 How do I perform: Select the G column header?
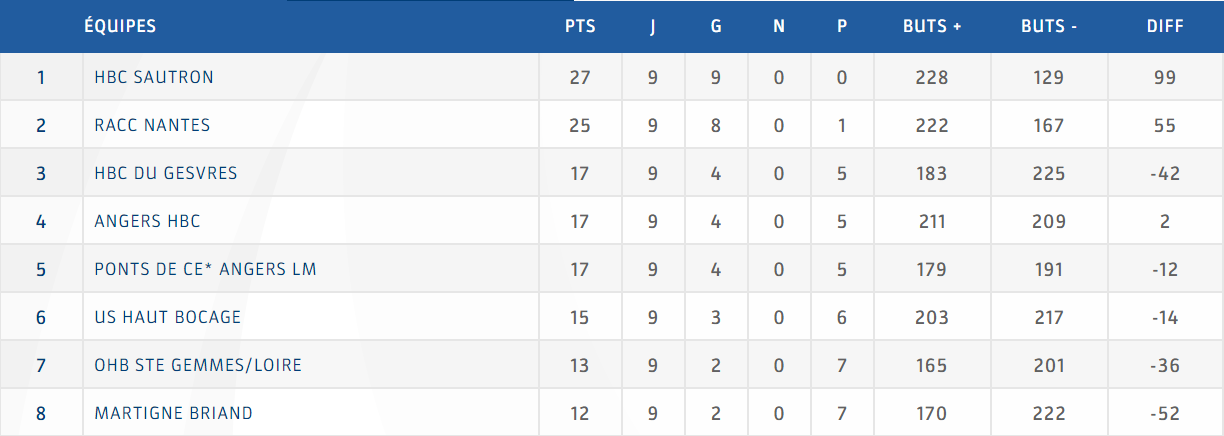tap(716, 27)
